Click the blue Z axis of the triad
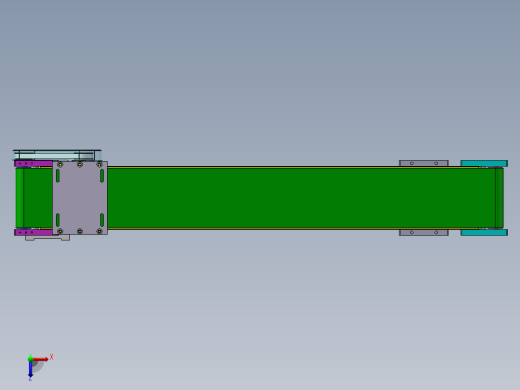520x390 pixels. pyautogui.click(x=30, y=369)
